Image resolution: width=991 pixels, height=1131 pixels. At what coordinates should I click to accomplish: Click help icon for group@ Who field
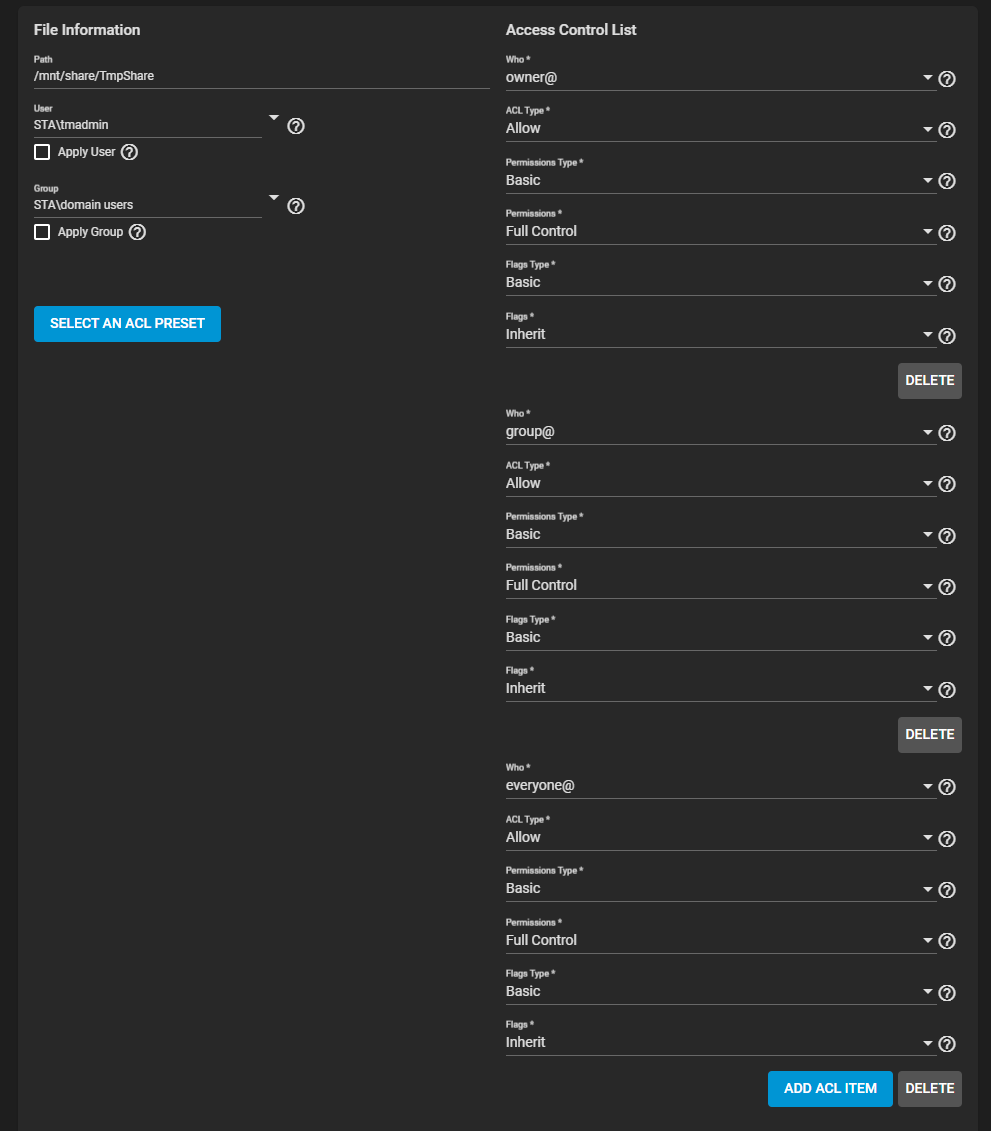(x=947, y=433)
